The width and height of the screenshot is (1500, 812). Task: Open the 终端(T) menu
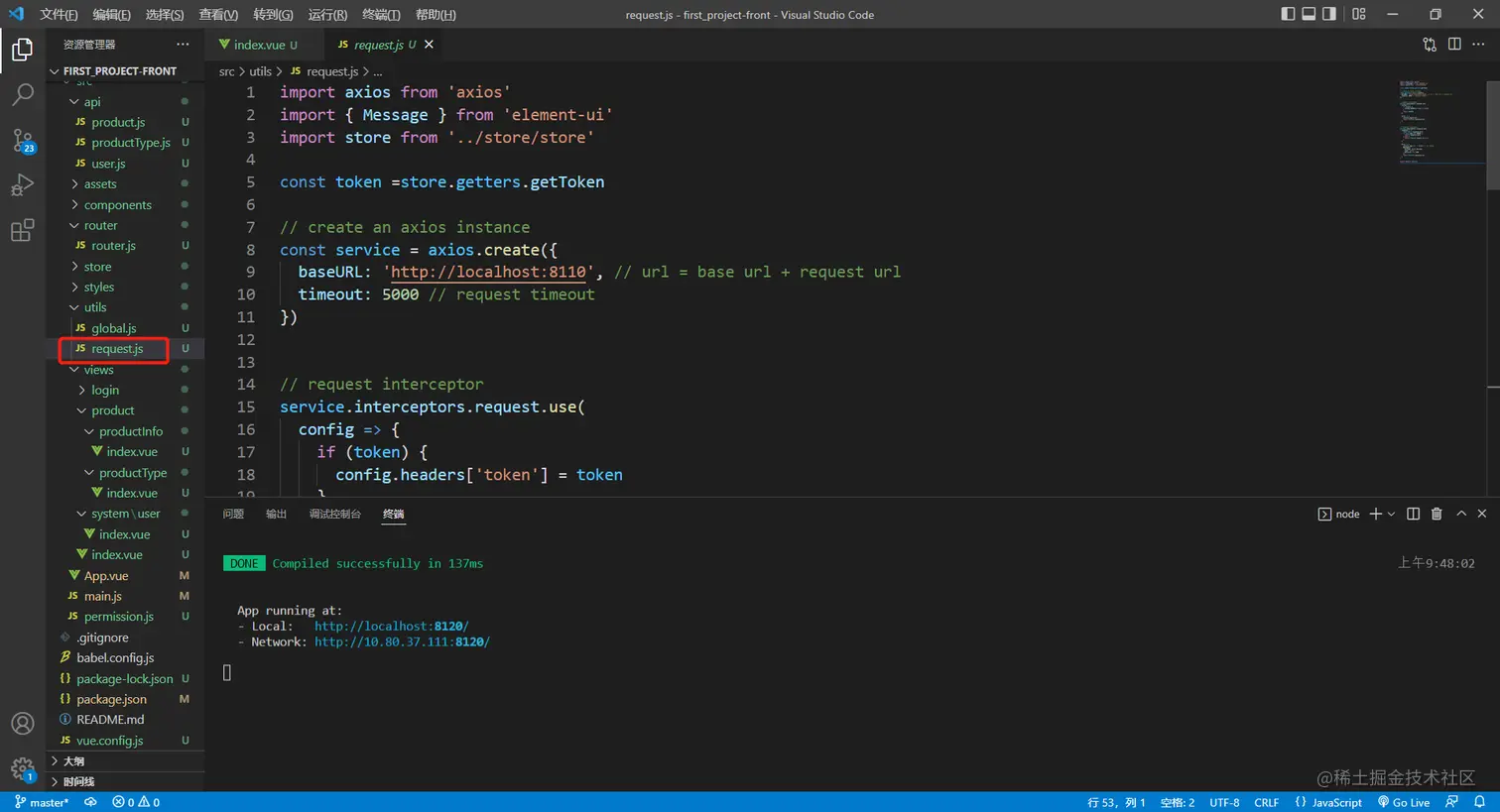[x=381, y=15]
